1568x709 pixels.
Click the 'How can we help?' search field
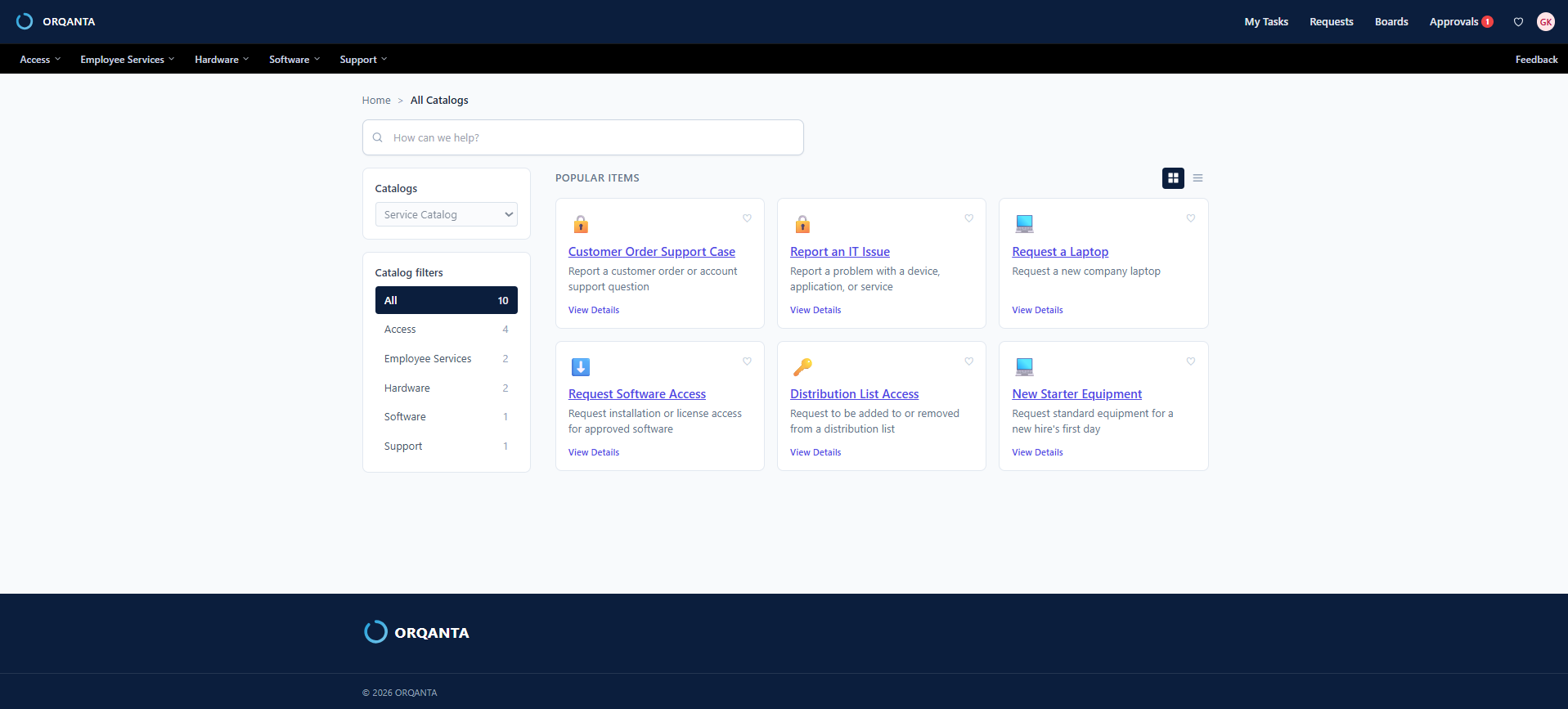583,137
